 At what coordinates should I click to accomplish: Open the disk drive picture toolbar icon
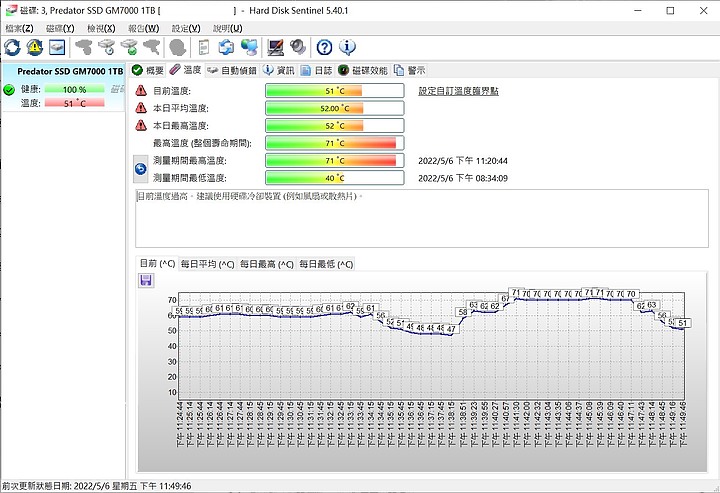coord(57,47)
